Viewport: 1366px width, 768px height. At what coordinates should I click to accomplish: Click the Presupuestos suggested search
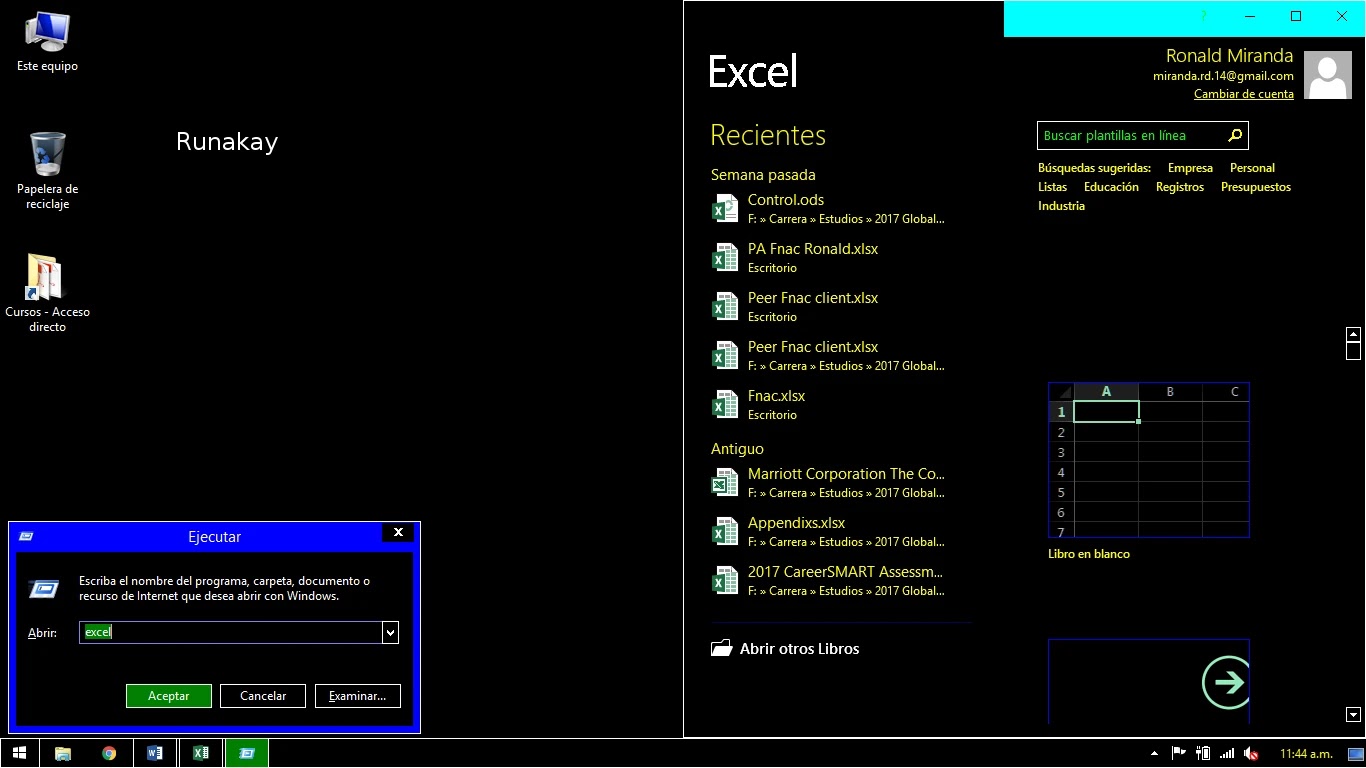[1256, 187]
